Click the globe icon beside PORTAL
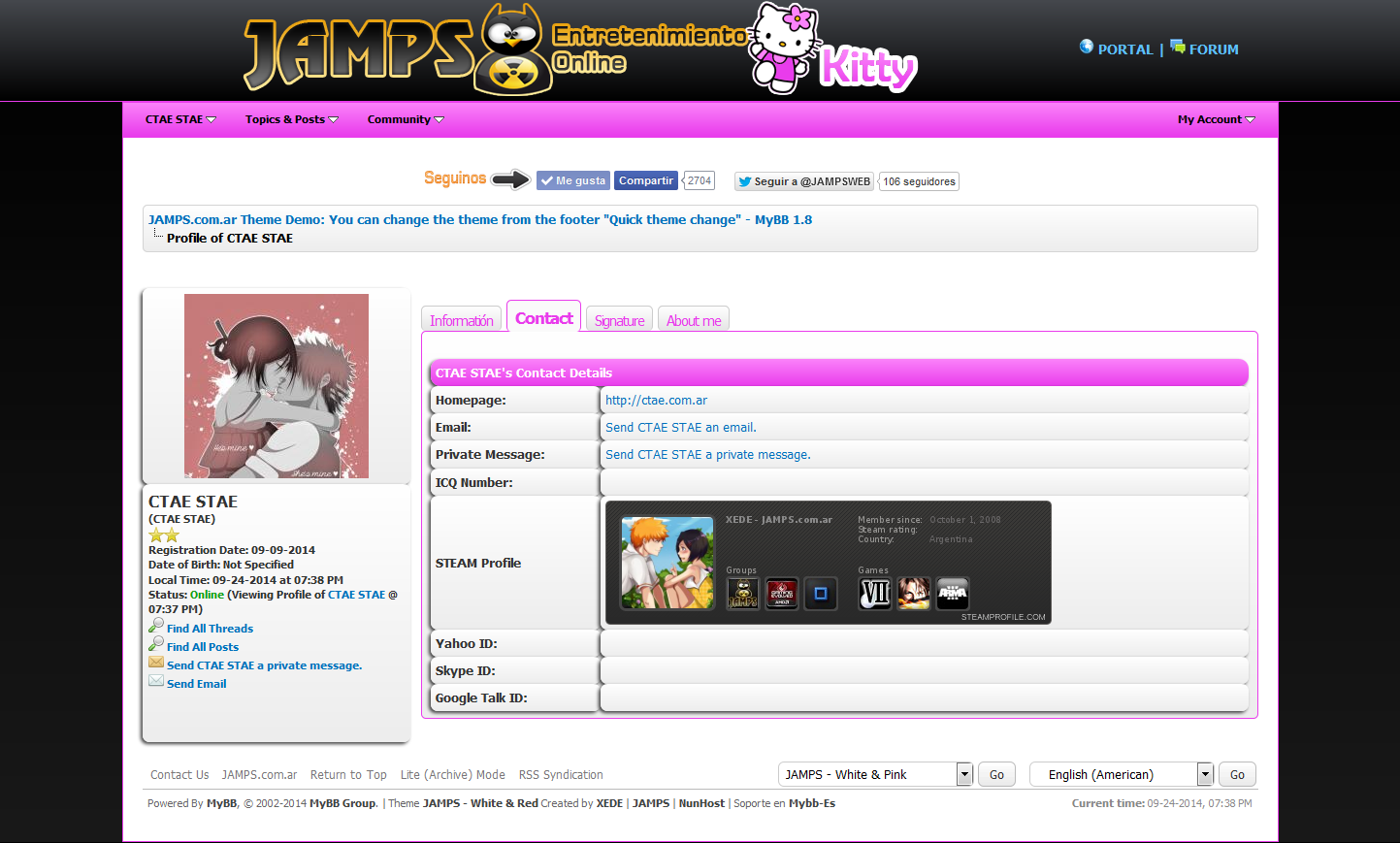The image size is (1400, 843). point(1087,47)
